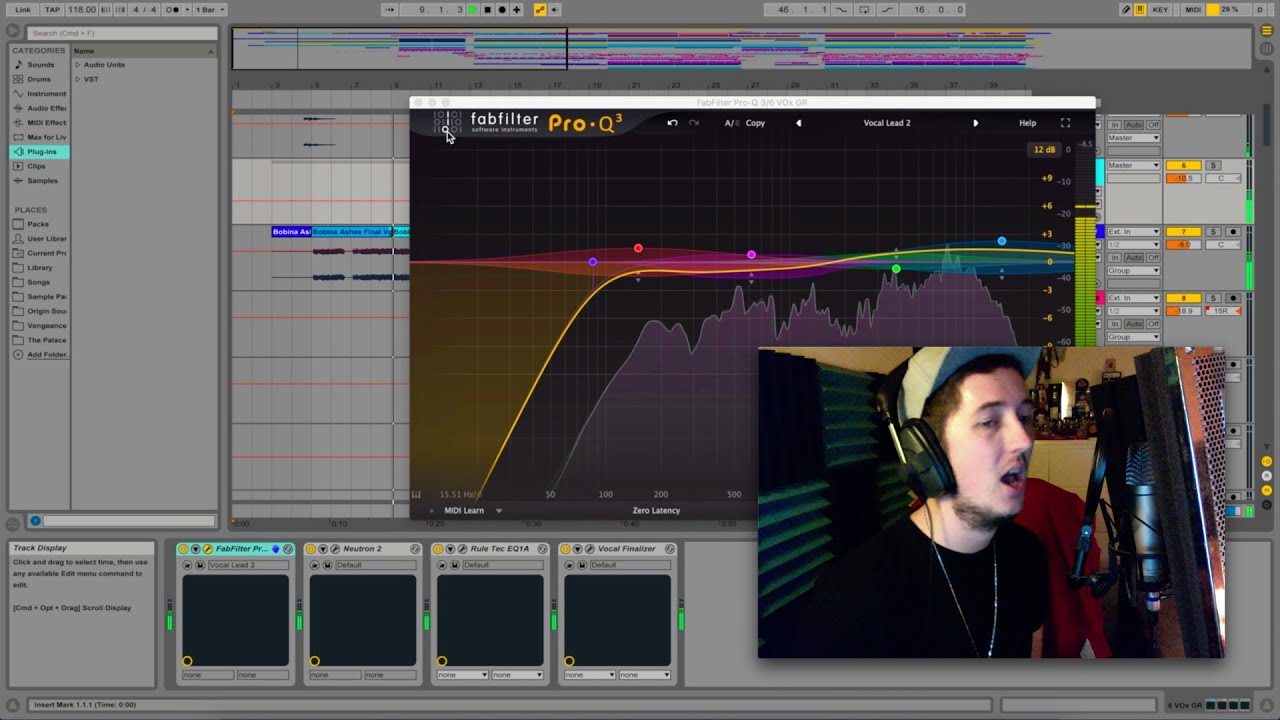
Task: Click the MIDI Arrangement Overdub plus button
Action: click(517, 10)
